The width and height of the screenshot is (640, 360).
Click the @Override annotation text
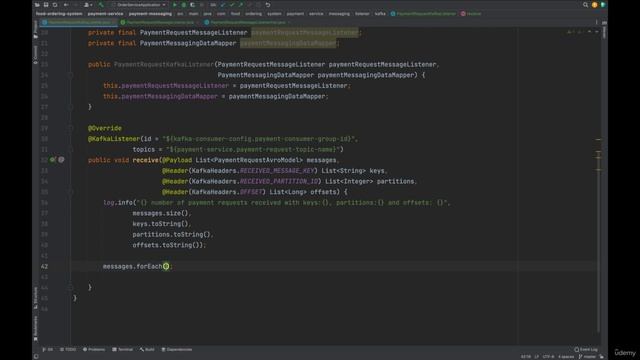click(x=104, y=128)
